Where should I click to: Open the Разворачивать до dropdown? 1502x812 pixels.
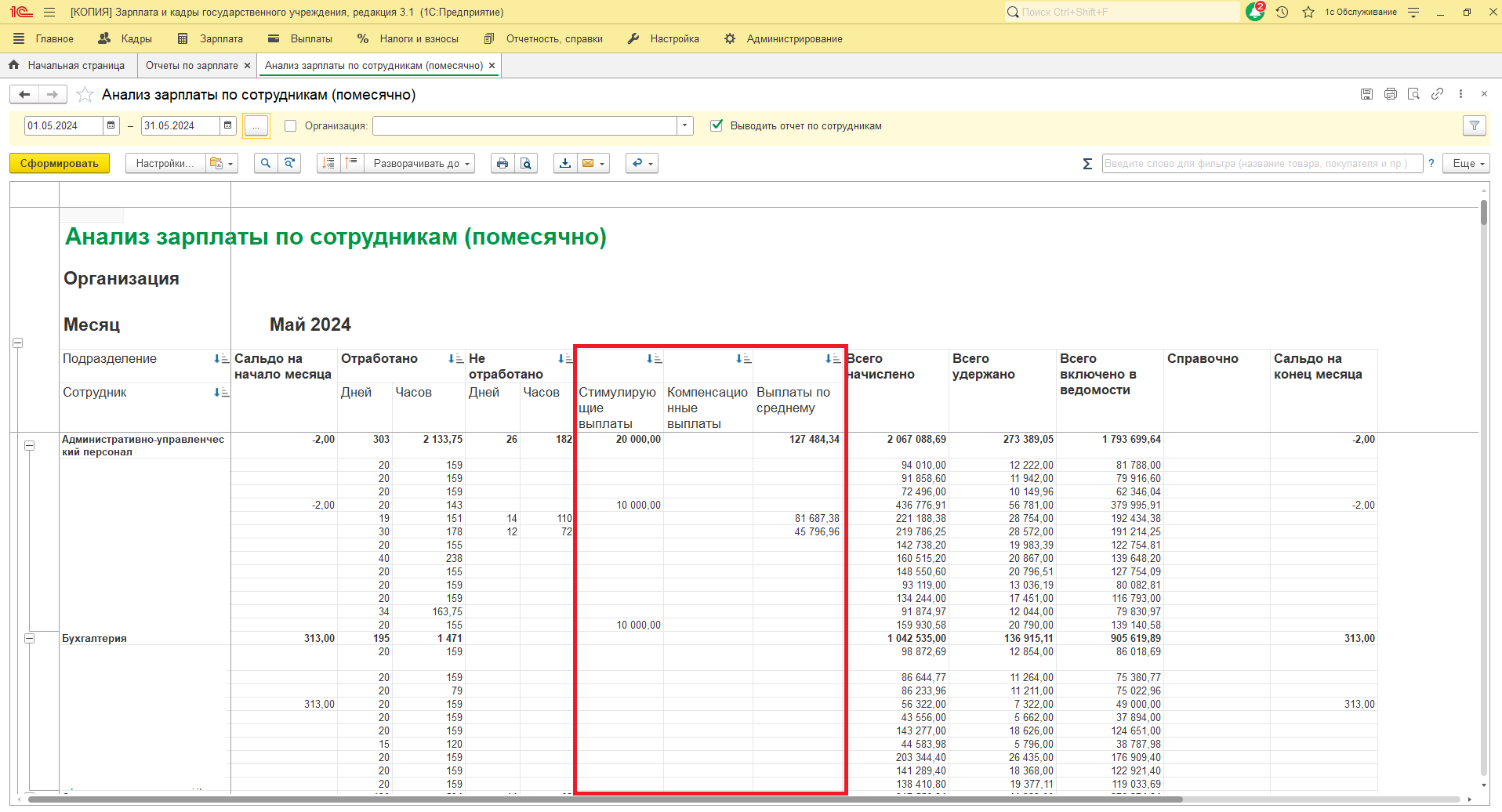tap(418, 163)
